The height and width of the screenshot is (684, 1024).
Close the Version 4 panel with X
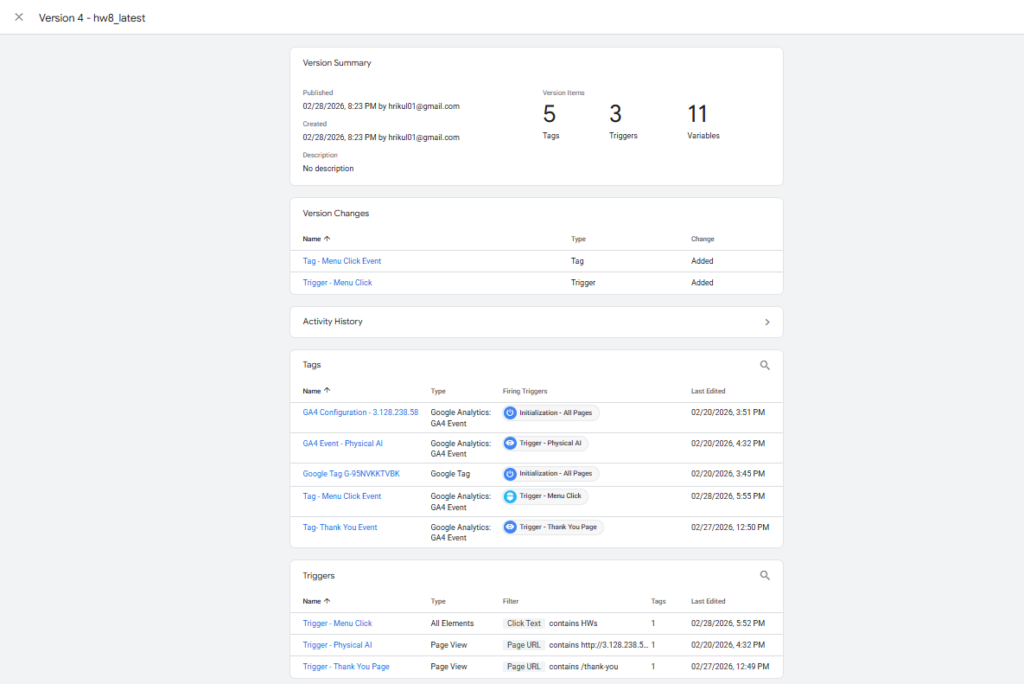tap(19, 17)
